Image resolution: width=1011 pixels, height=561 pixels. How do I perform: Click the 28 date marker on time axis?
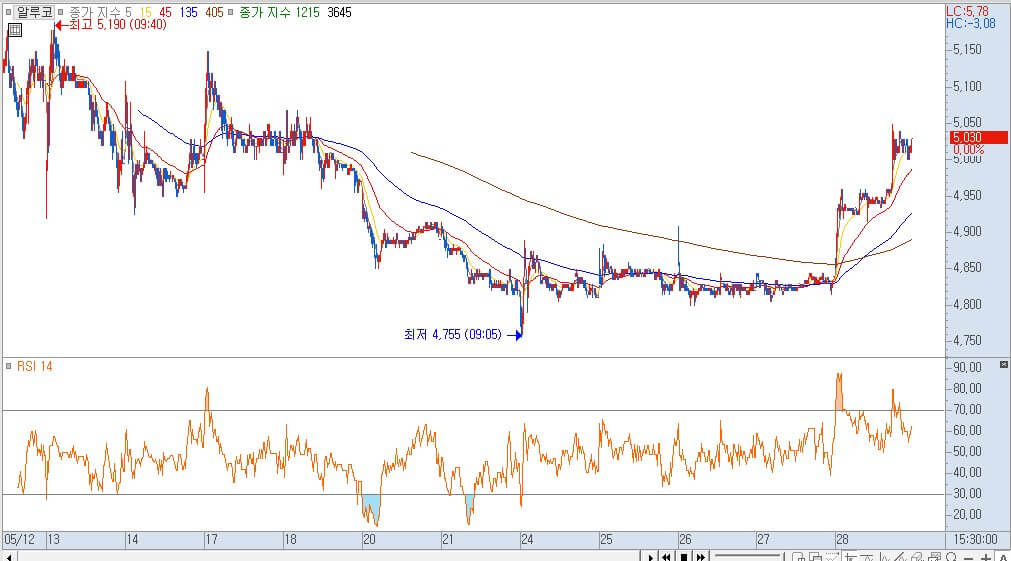coord(841,540)
